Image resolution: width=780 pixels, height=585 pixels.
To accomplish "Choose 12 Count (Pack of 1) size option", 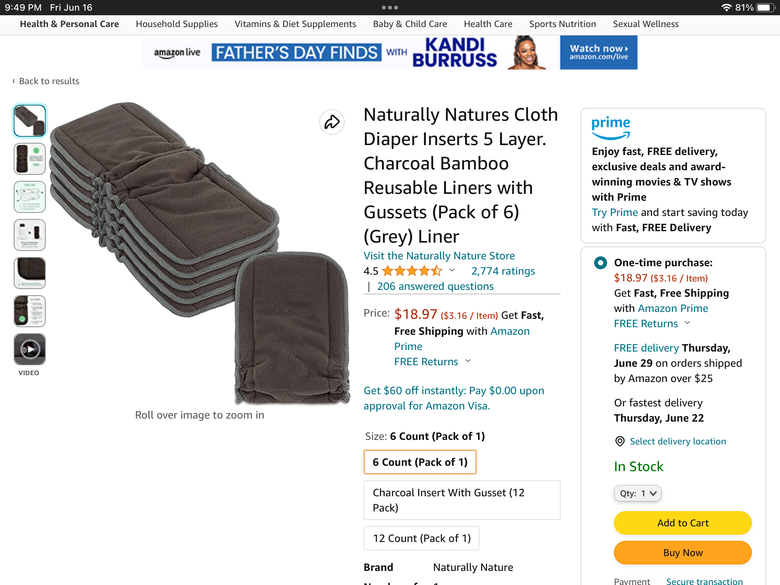I will tap(421, 538).
